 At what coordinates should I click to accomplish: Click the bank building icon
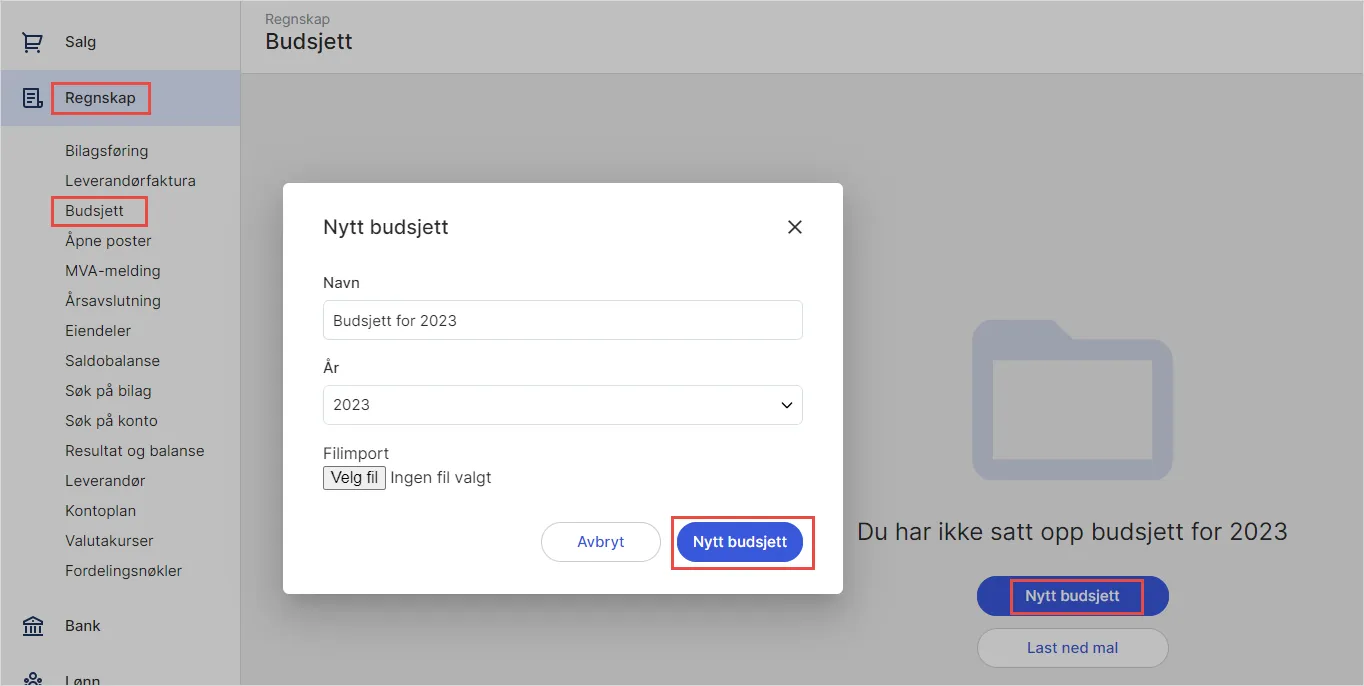(31, 625)
